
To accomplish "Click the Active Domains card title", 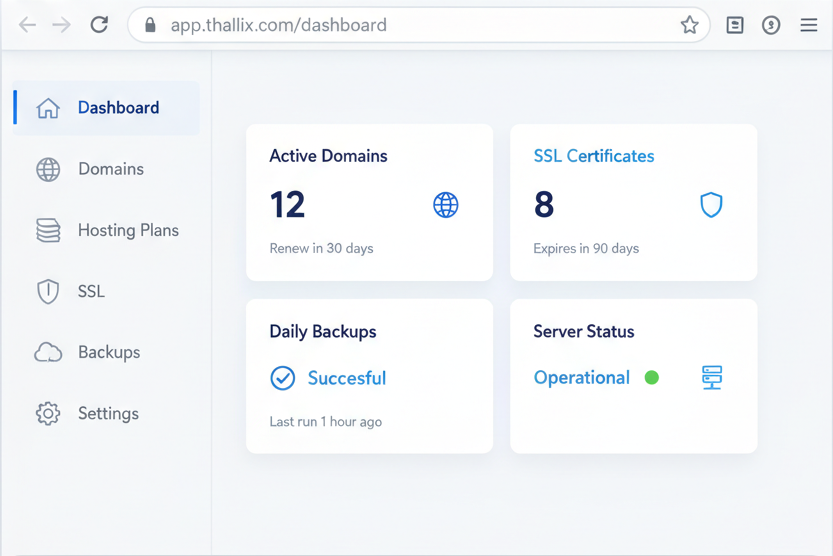I will [x=328, y=156].
